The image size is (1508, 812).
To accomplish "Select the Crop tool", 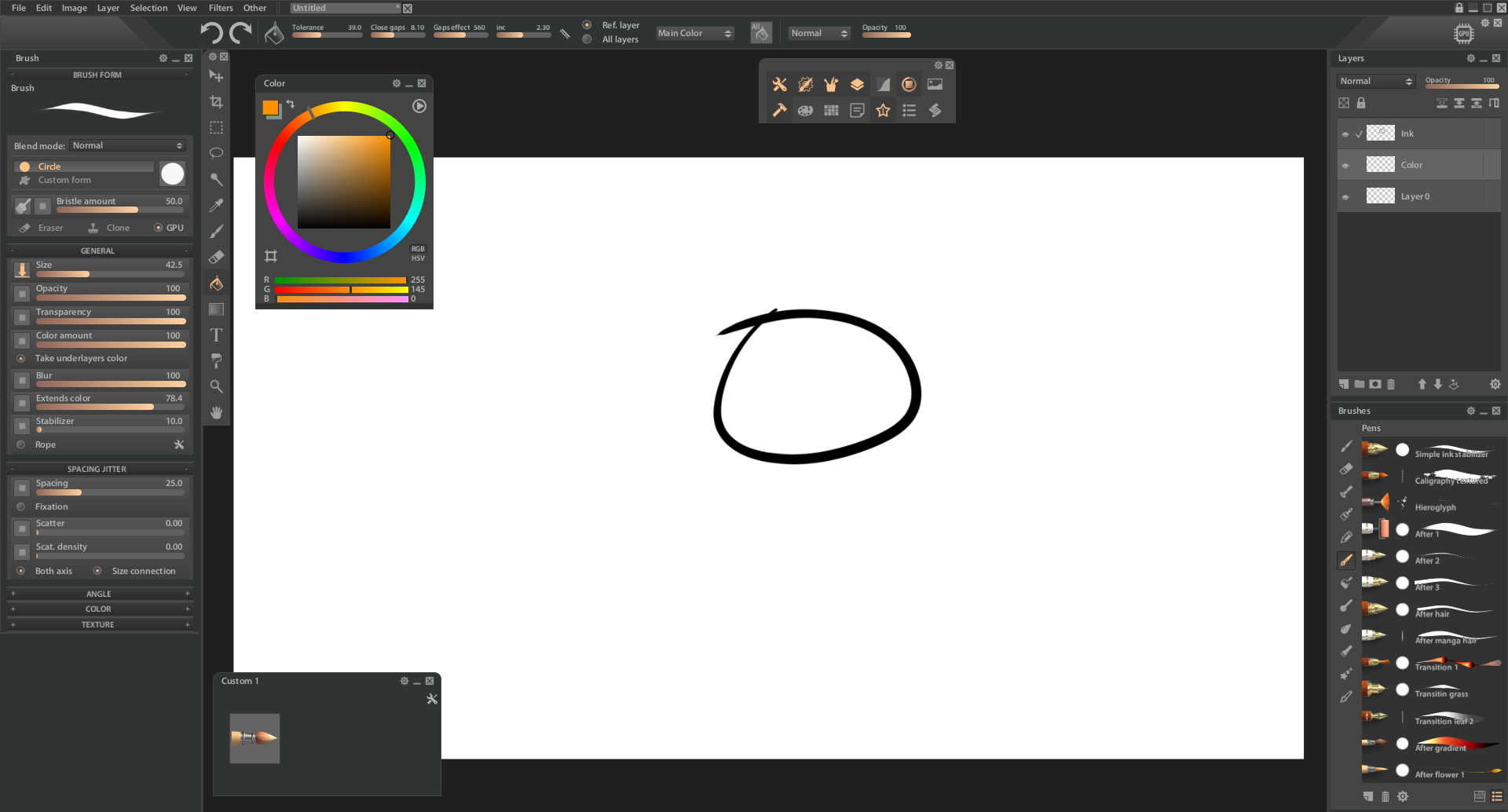I will click(x=217, y=102).
